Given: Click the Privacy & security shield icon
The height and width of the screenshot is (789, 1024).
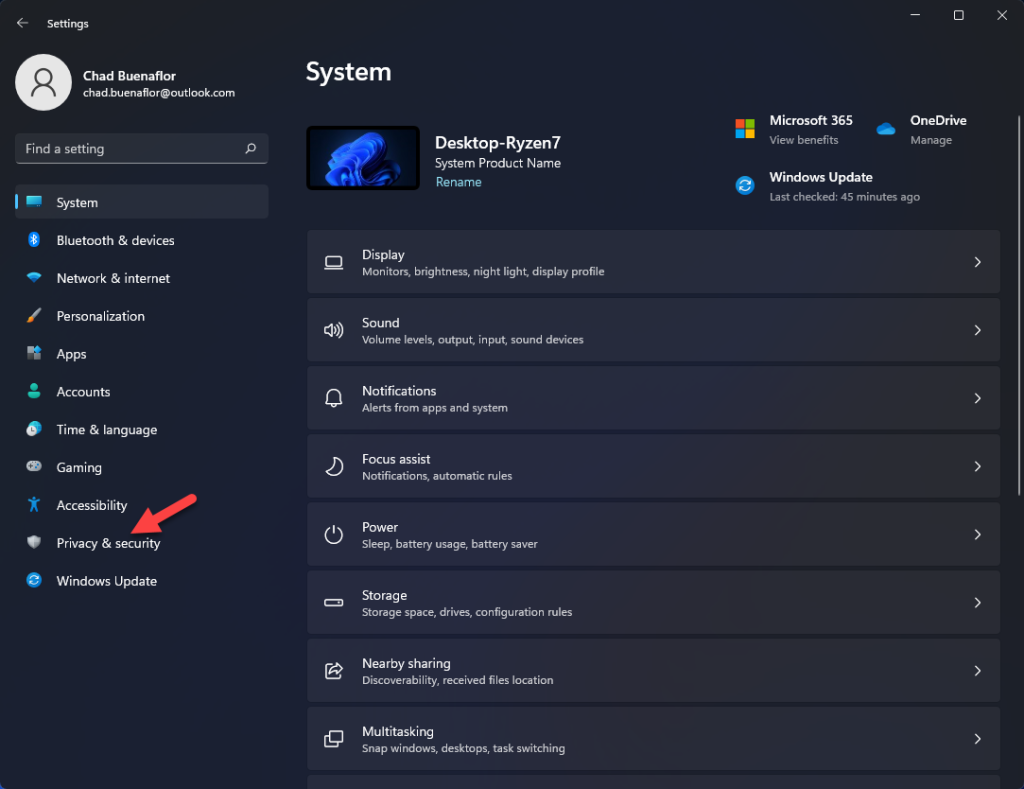Looking at the screenshot, I should point(34,542).
